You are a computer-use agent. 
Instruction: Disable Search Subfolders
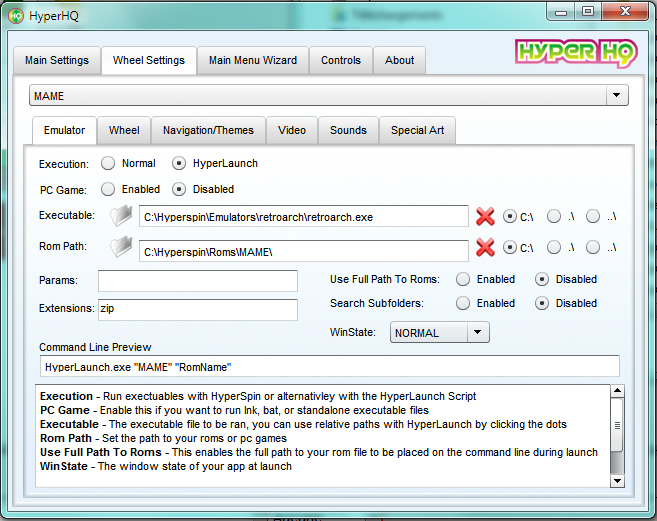click(x=542, y=303)
